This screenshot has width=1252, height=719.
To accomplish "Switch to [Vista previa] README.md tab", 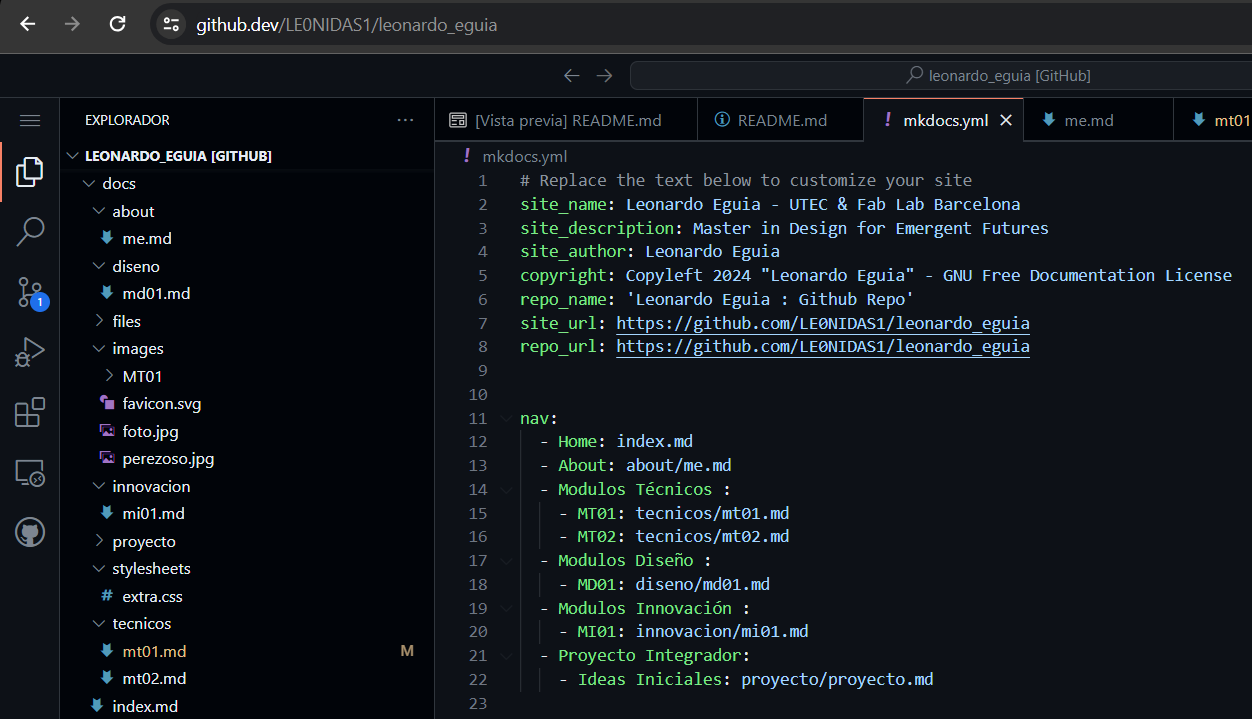I will click(565, 120).
